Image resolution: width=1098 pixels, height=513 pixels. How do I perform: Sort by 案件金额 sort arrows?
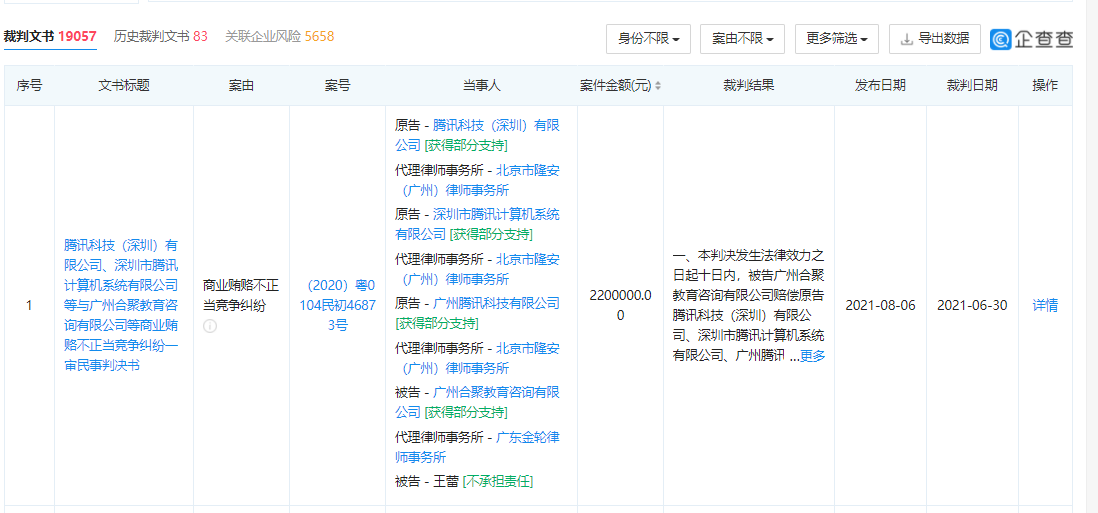coord(658,86)
